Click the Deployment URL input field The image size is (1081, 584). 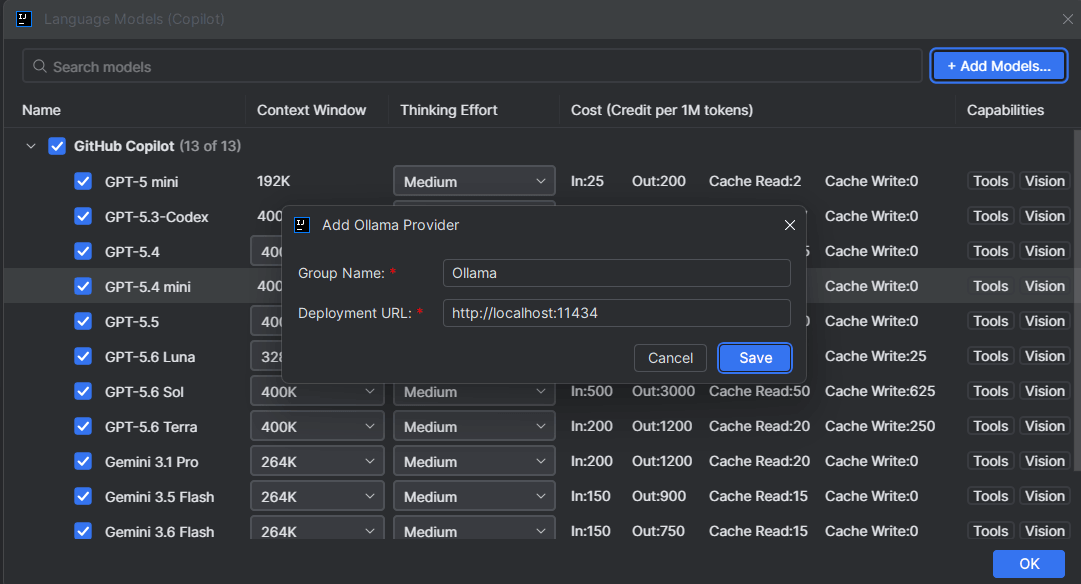(x=616, y=313)
